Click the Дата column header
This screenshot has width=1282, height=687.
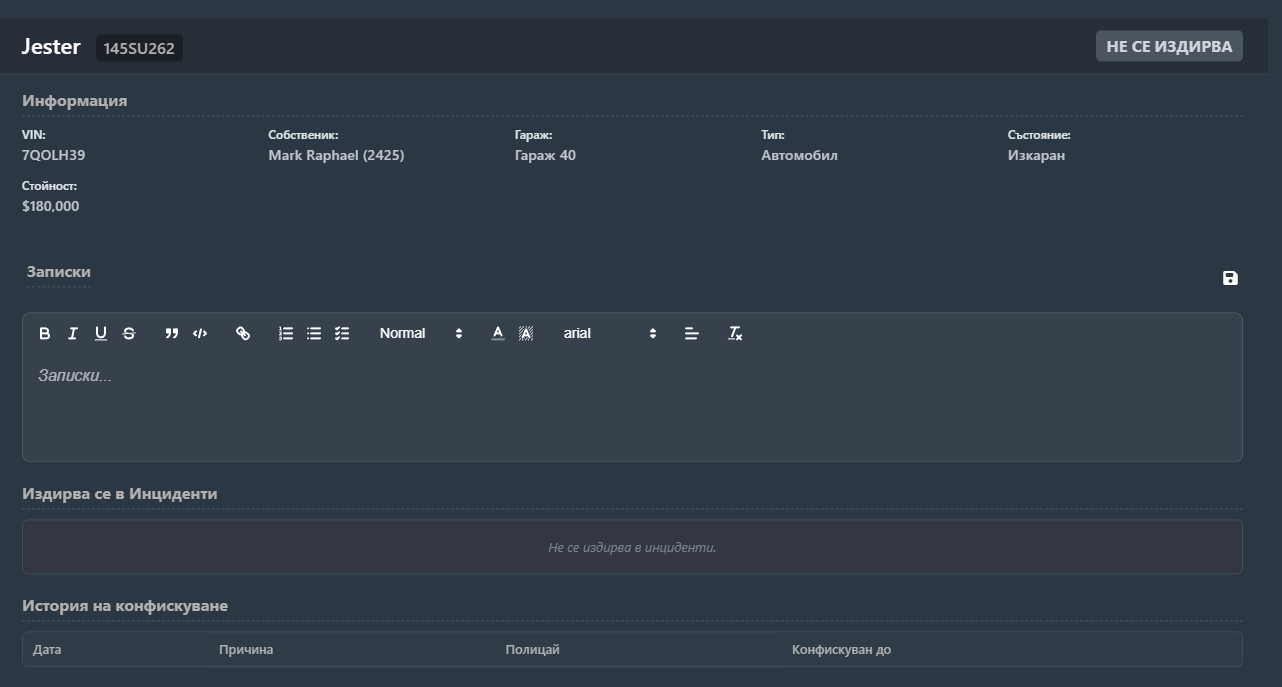[47, 650]
